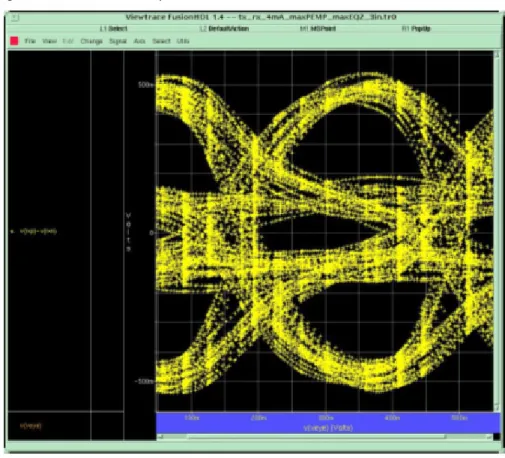Click the blue x-axis label bar
The height and width of the screenshot is (458, 505).
(328, 423)
